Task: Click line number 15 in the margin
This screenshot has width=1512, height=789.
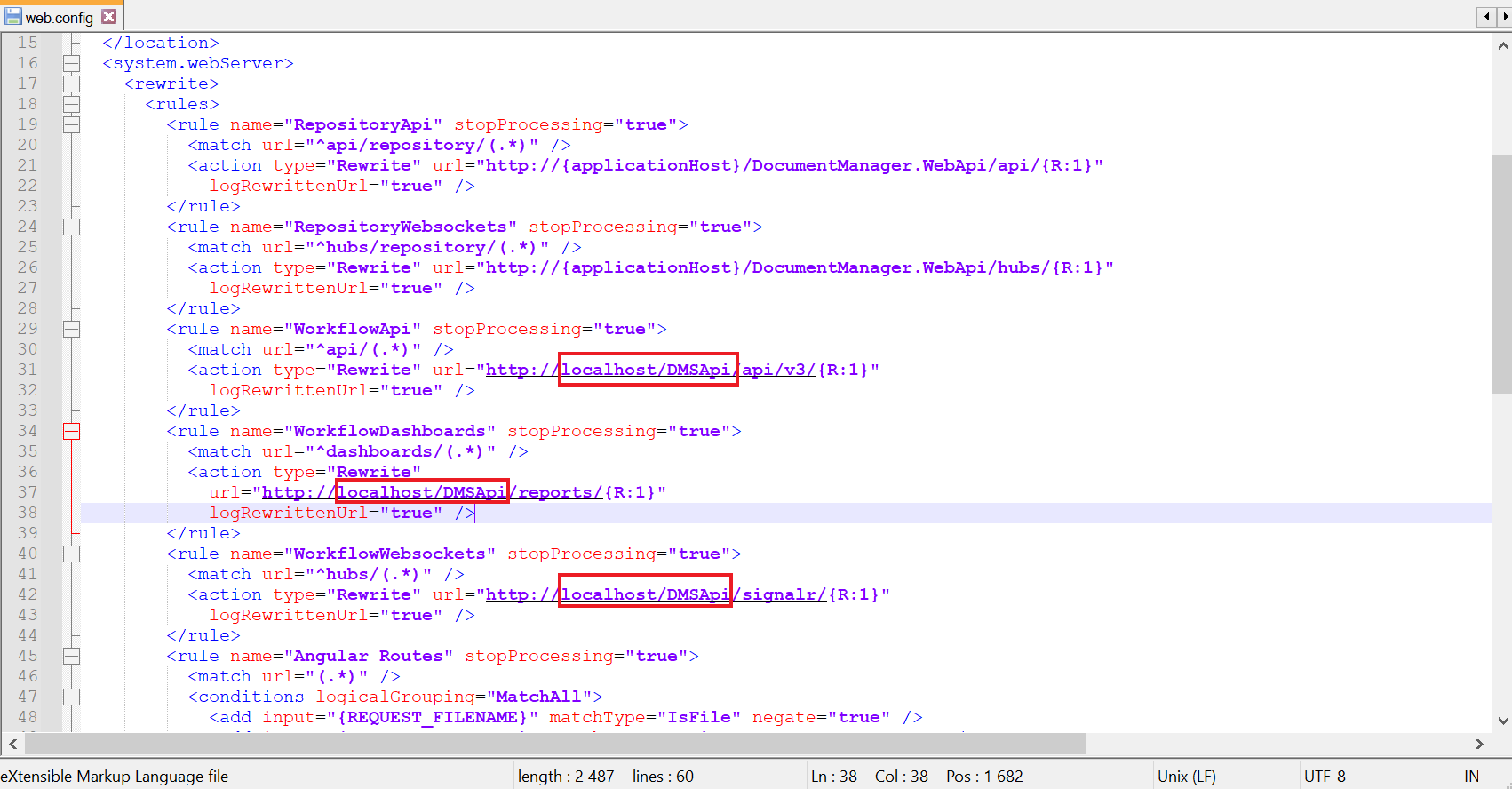Action: coord(28,43)
